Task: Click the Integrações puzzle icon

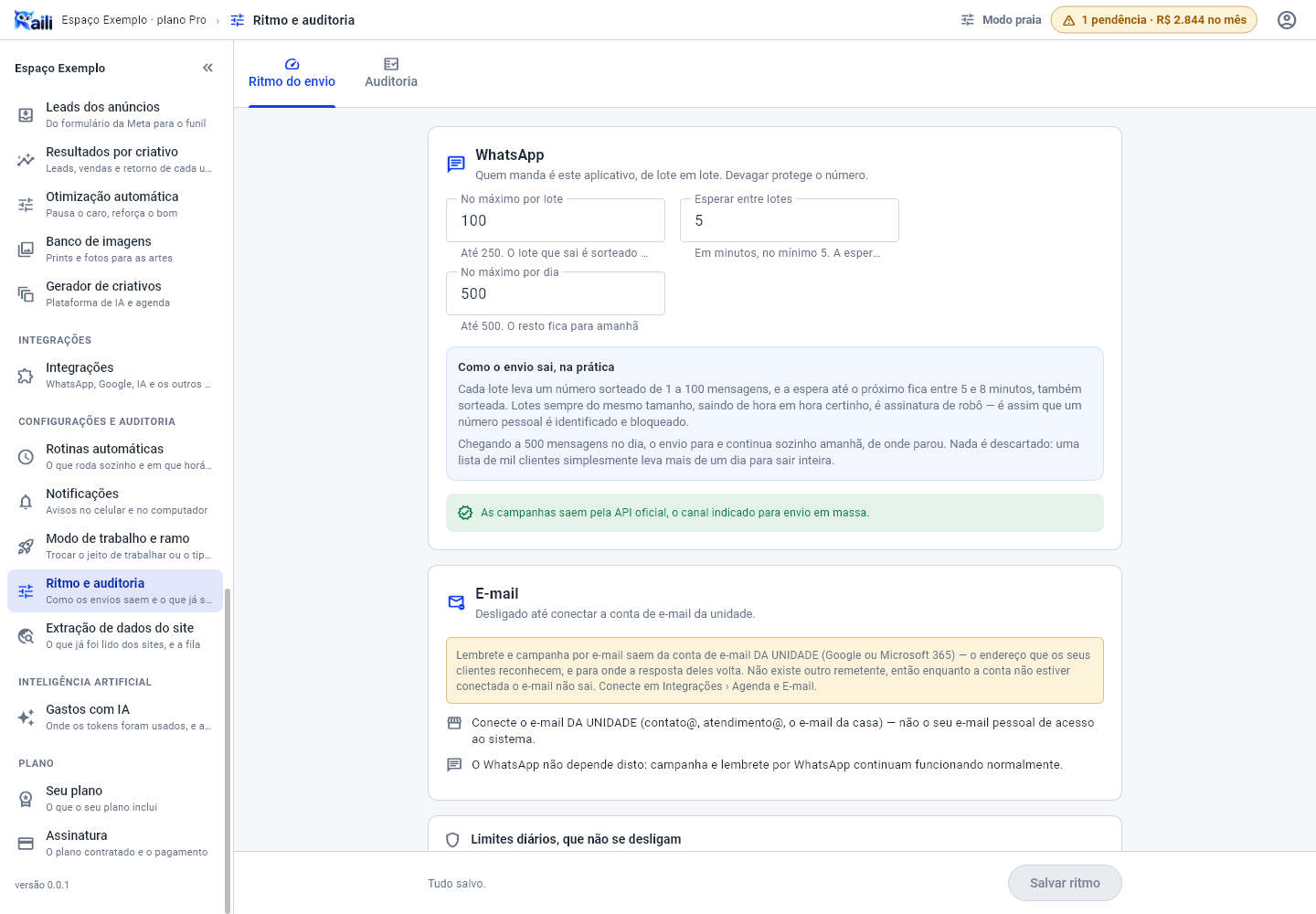Action: tap(26, 375)
